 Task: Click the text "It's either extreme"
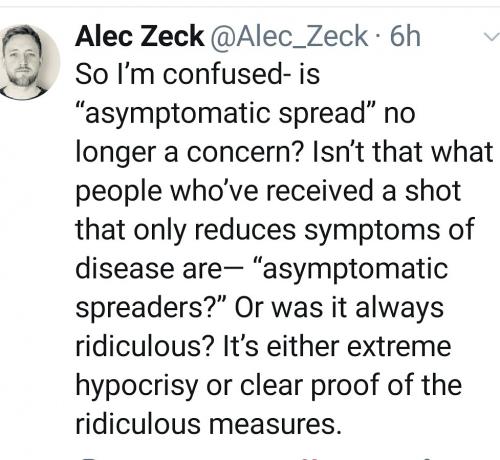coord(336,347)
